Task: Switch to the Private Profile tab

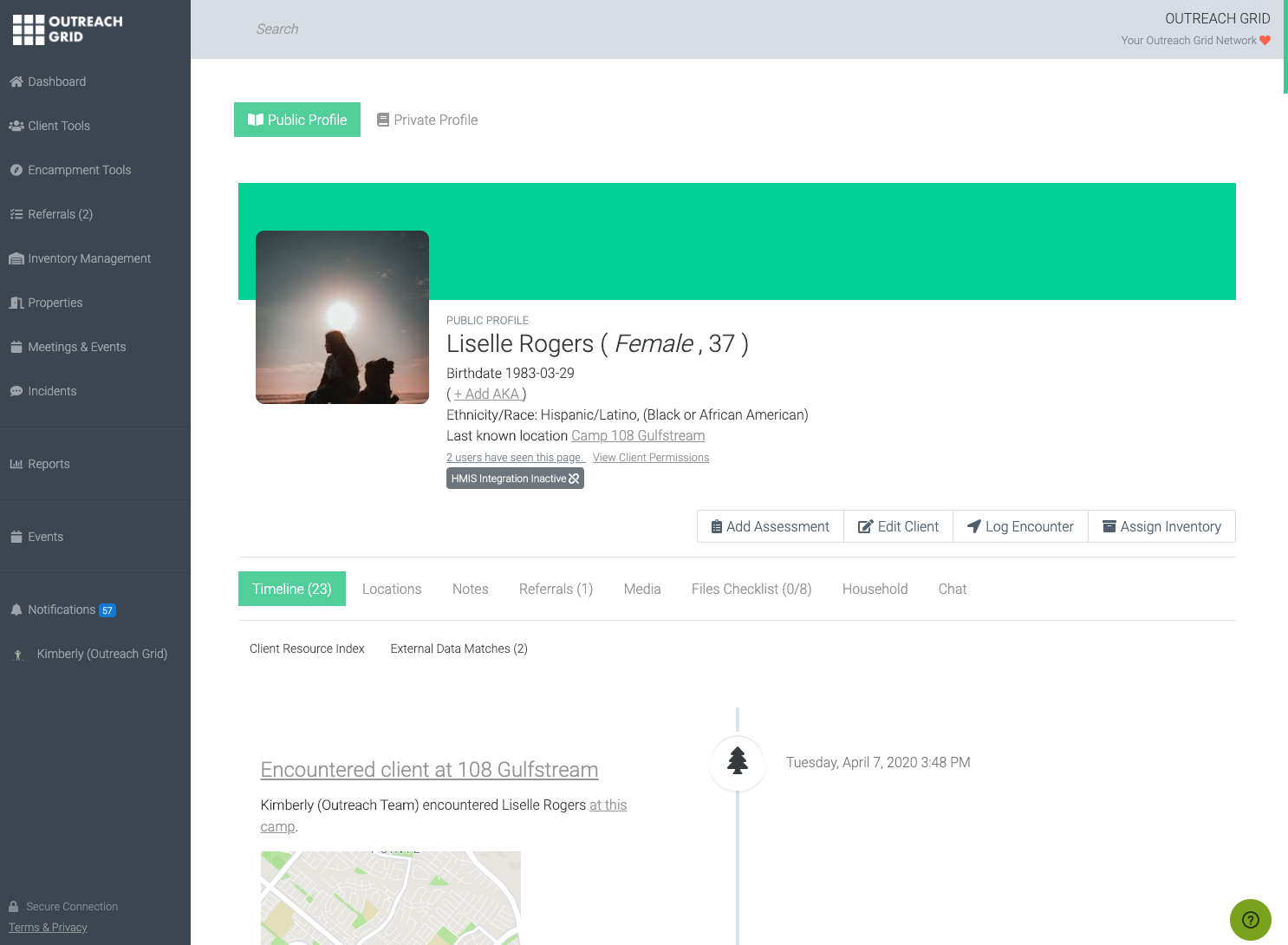Action: pyautogui.click(x=427, y=120)
